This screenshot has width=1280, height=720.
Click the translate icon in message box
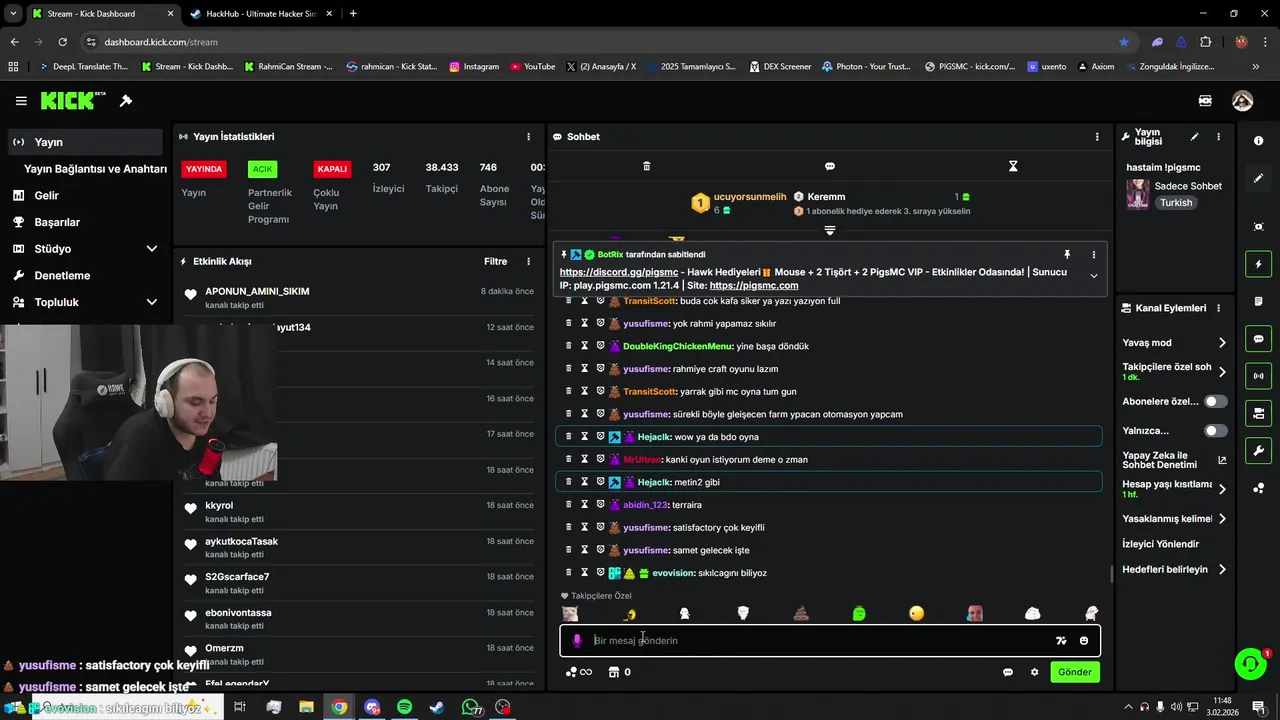click(x=1061, y=641)
